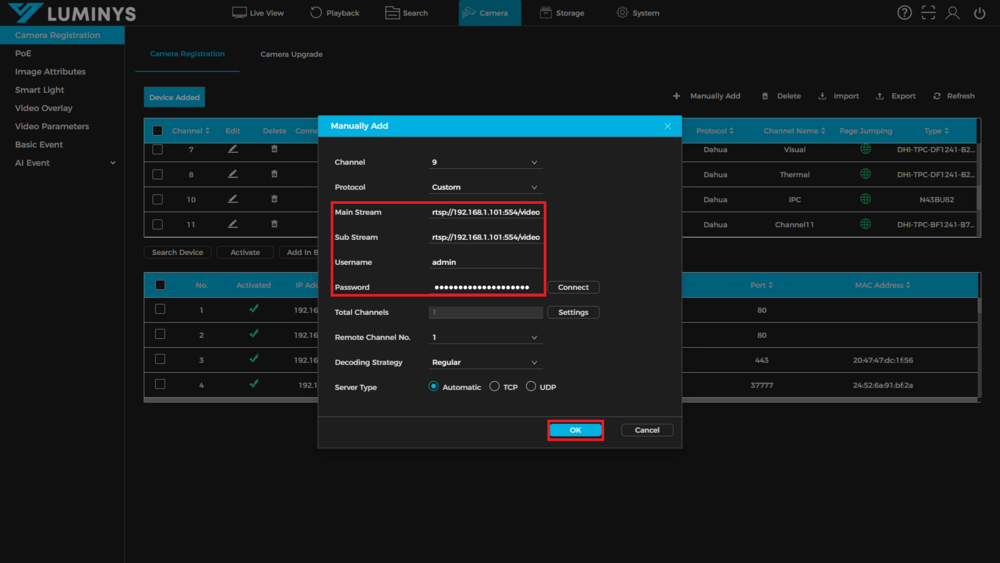The height and width of the screenshot is (563, 1000).
Task: Click the scan frame icon in header
Action: click(x=928, y=13)
